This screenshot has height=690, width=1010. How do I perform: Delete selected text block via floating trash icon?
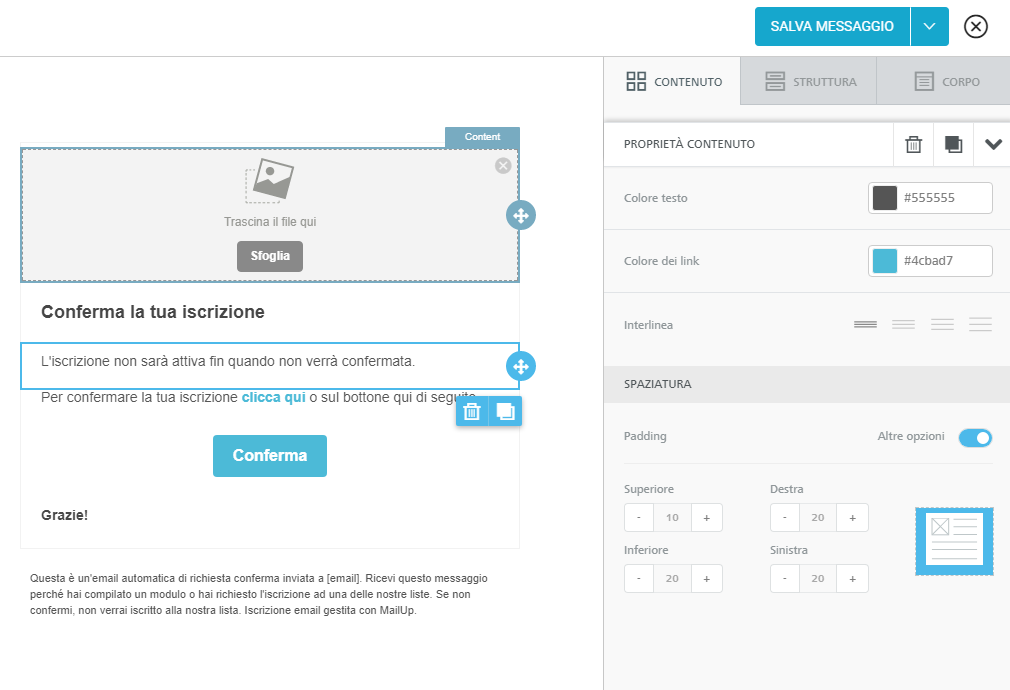tap(473, 411)
